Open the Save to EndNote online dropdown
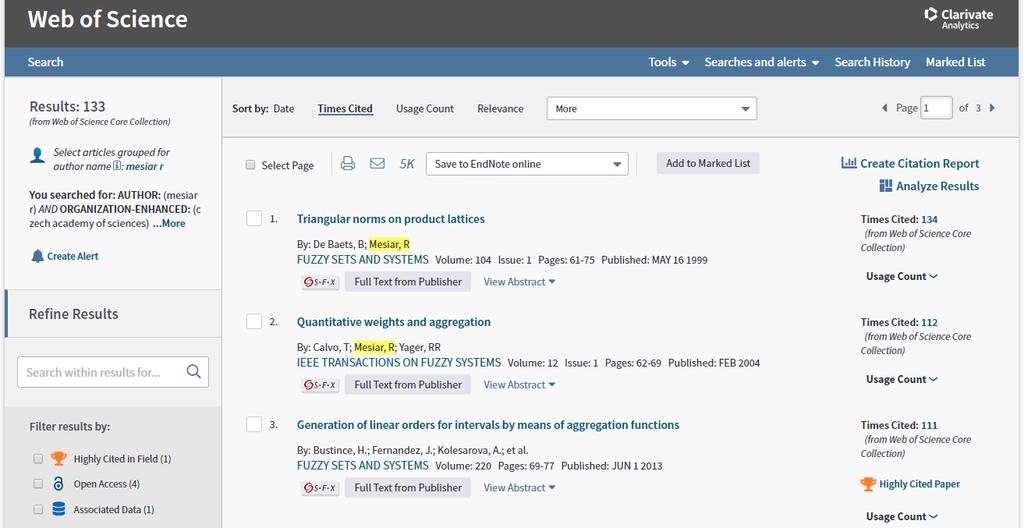Viewport: 1024px width, 528px height. click(527, 164)
